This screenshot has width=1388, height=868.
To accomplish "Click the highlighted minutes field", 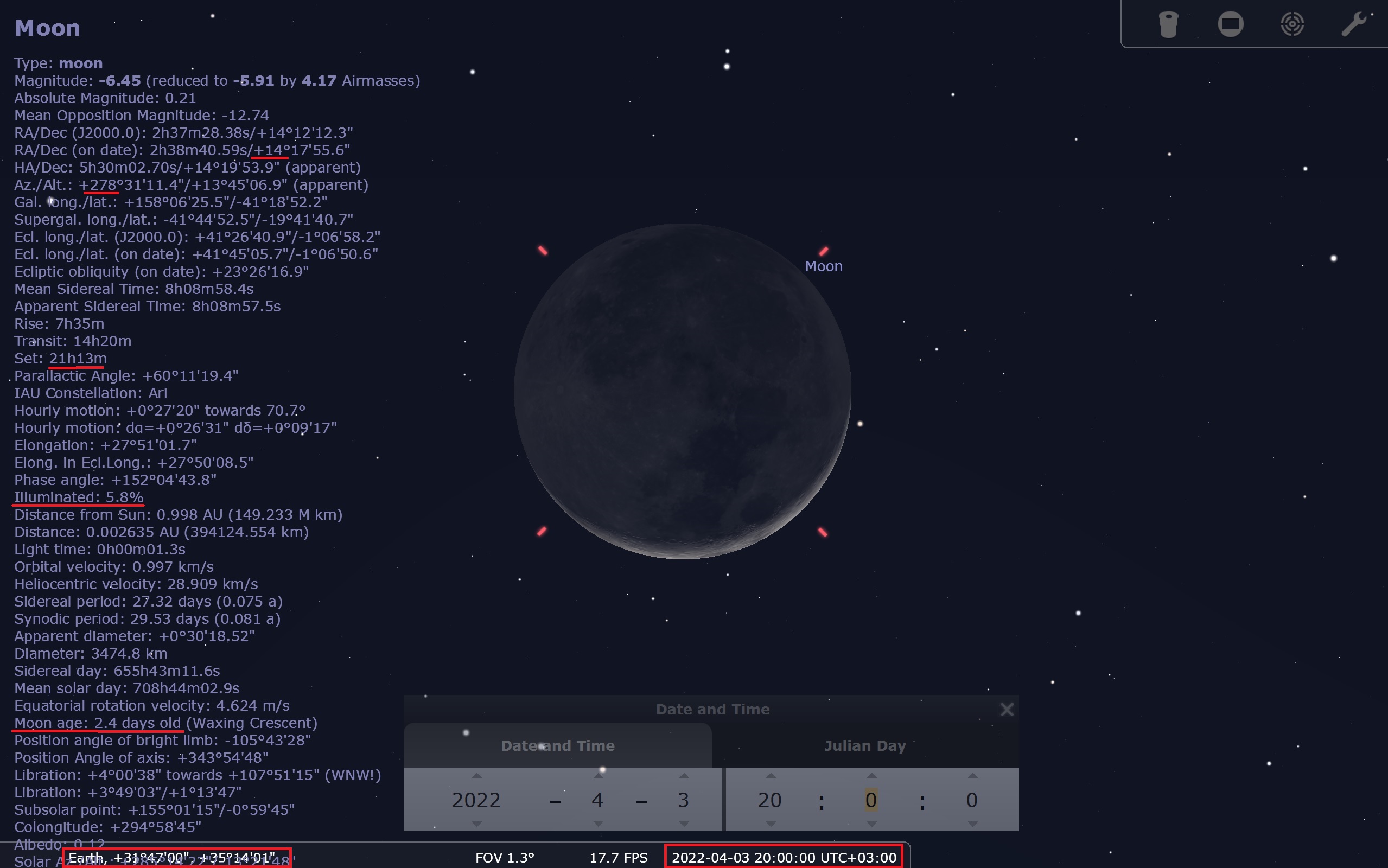I will click(871, 800).
